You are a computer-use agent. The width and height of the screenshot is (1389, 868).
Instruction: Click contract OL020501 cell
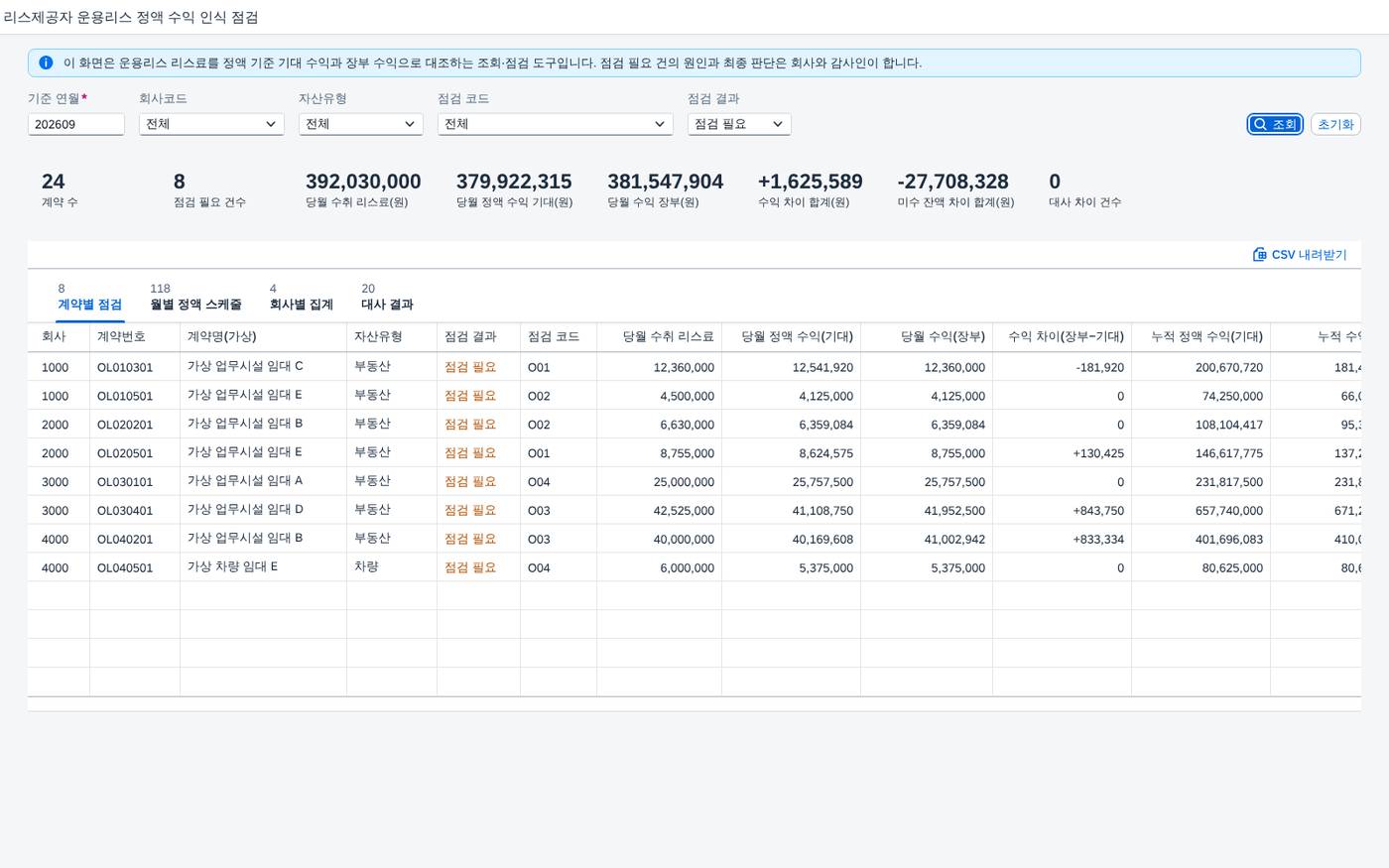[125, 453]
